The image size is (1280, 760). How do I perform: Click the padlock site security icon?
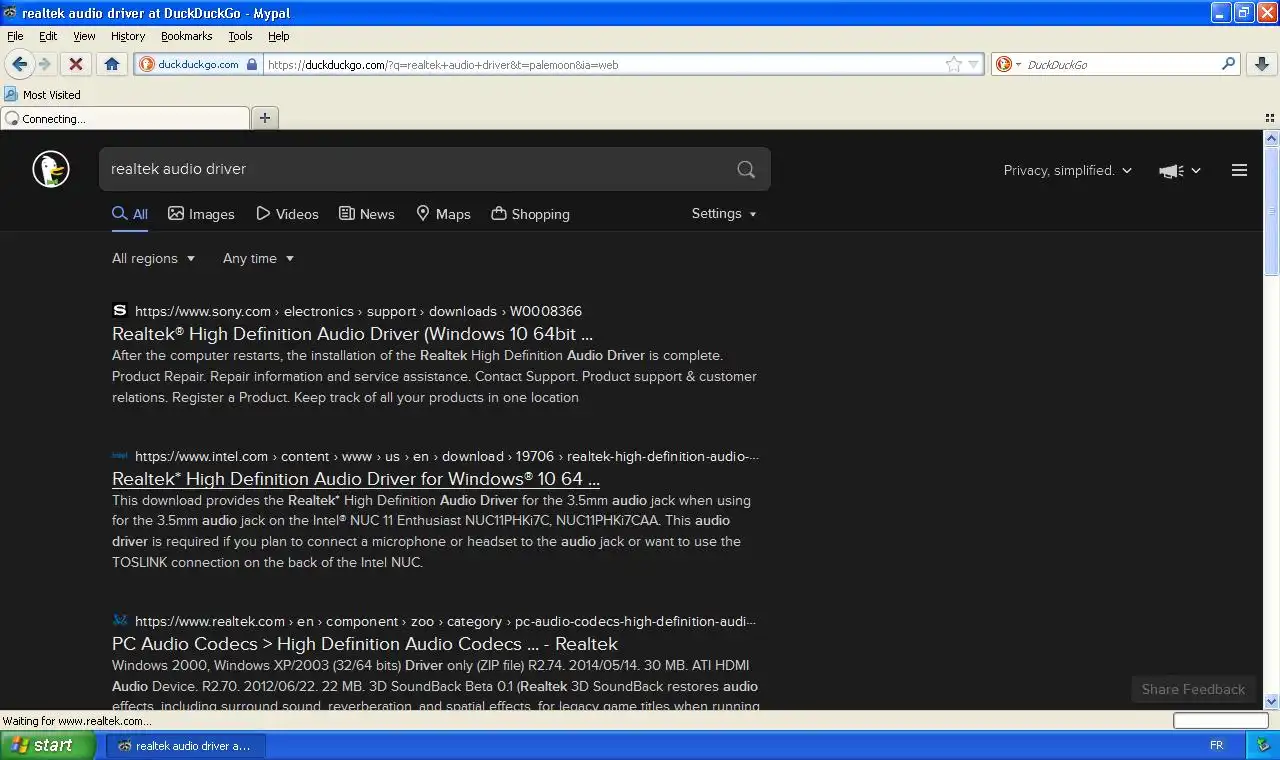[252, 64]
